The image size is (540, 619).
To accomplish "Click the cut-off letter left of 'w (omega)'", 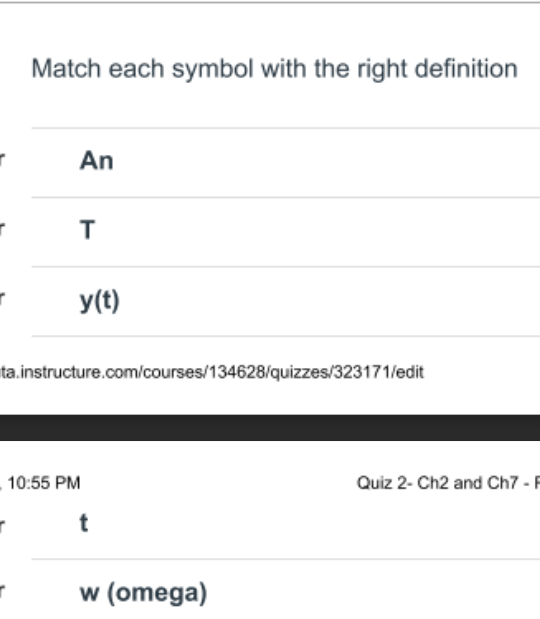I will click(x=2, y=591).
